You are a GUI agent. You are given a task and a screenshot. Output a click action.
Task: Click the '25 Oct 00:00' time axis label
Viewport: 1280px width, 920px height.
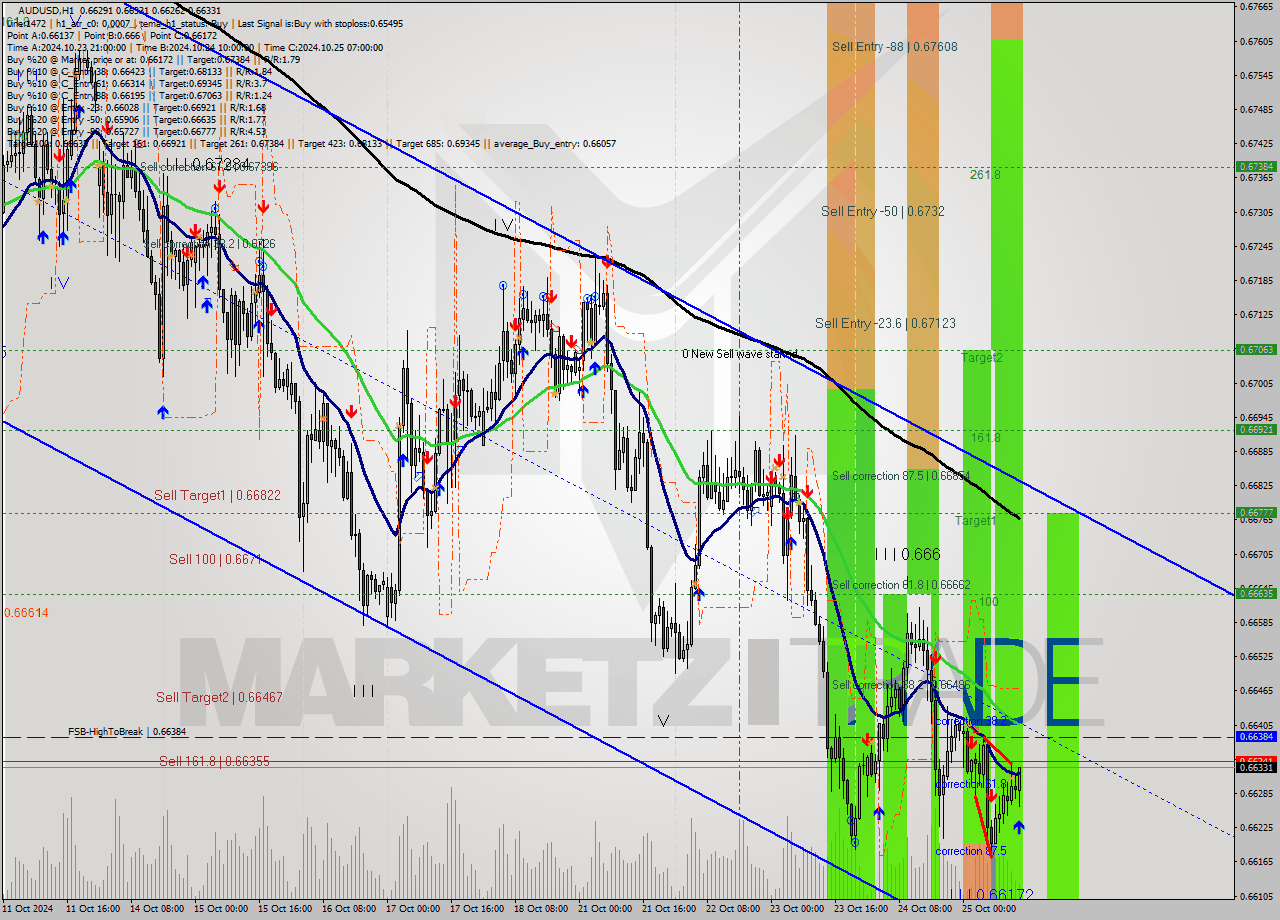(988, 909)
